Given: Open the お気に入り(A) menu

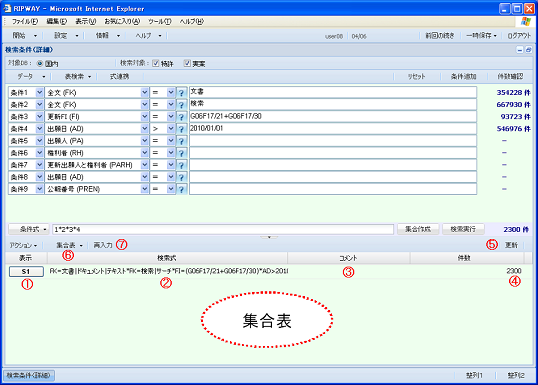Looking at the screenshot, I should click(122, 21).
